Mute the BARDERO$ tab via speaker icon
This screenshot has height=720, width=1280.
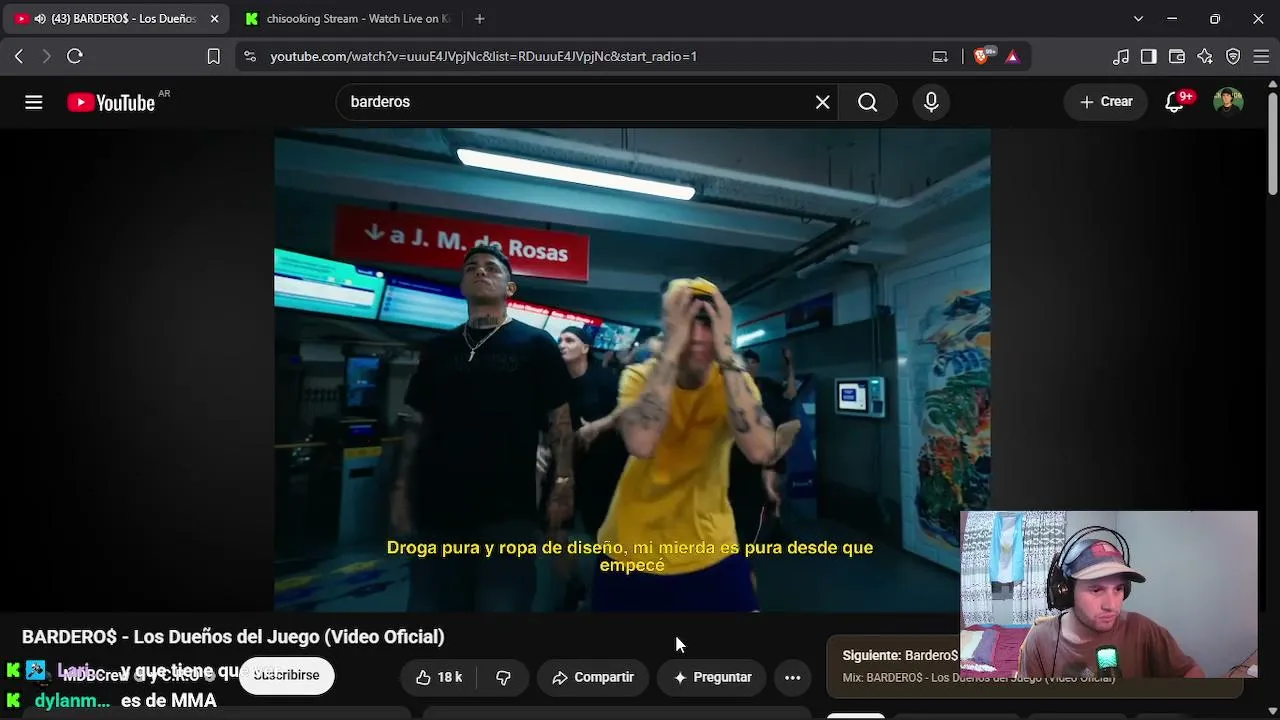point(40,19)
